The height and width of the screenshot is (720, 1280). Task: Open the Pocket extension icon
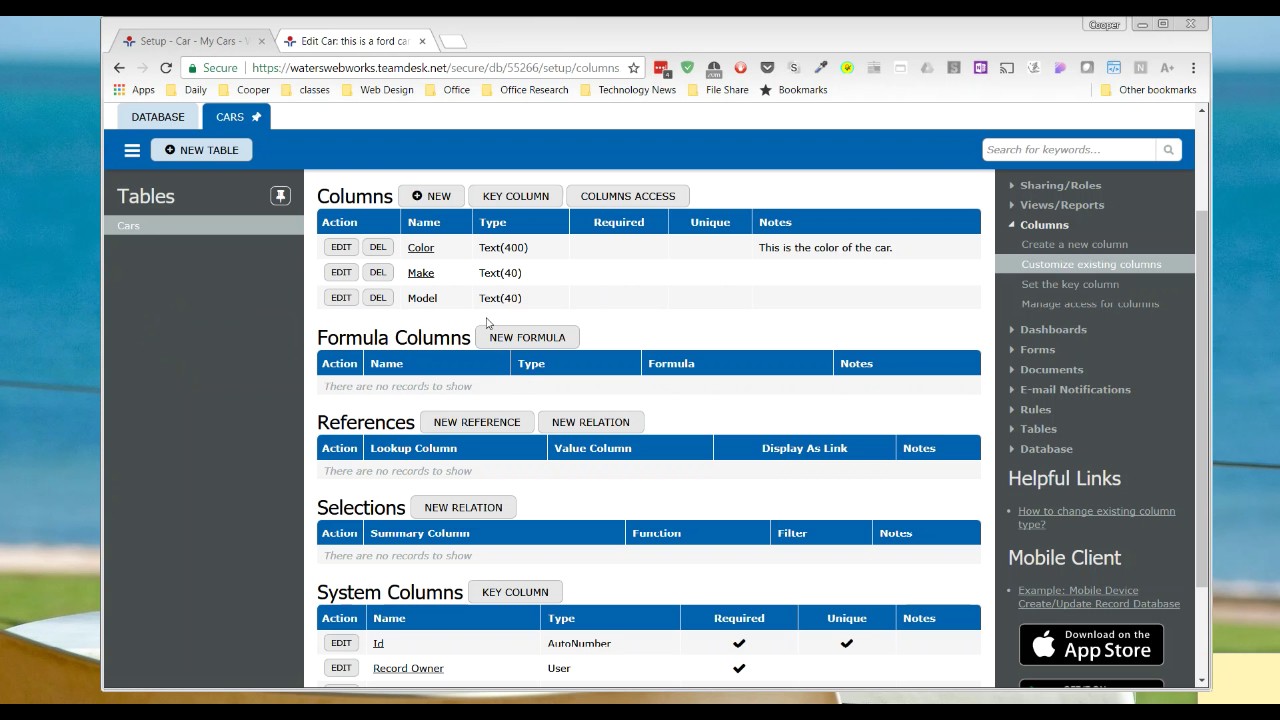[767, 68]
